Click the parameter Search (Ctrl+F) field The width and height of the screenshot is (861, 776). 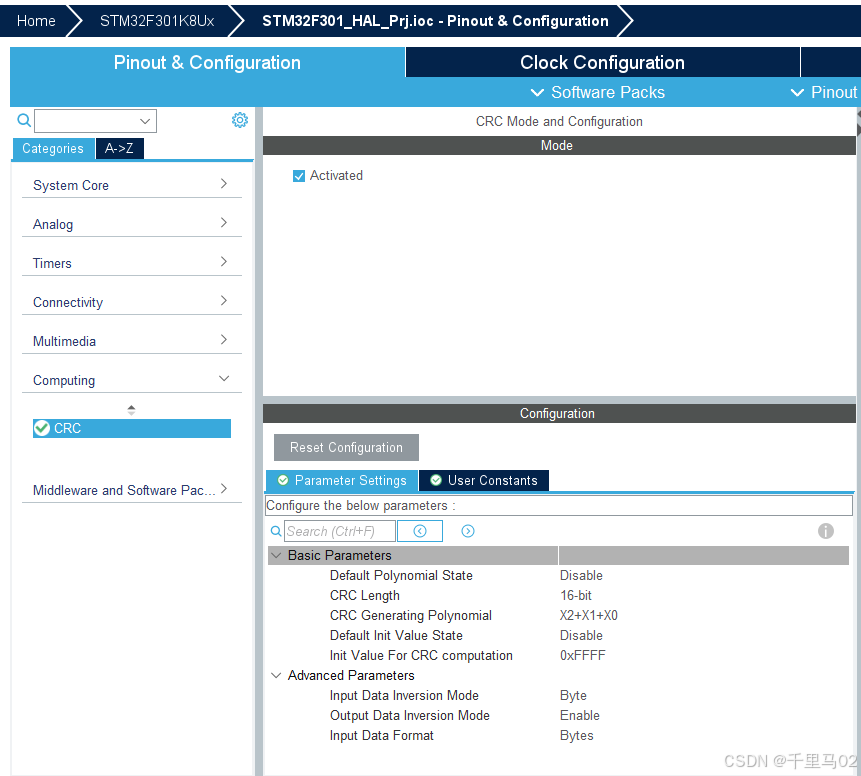(339, 531)
